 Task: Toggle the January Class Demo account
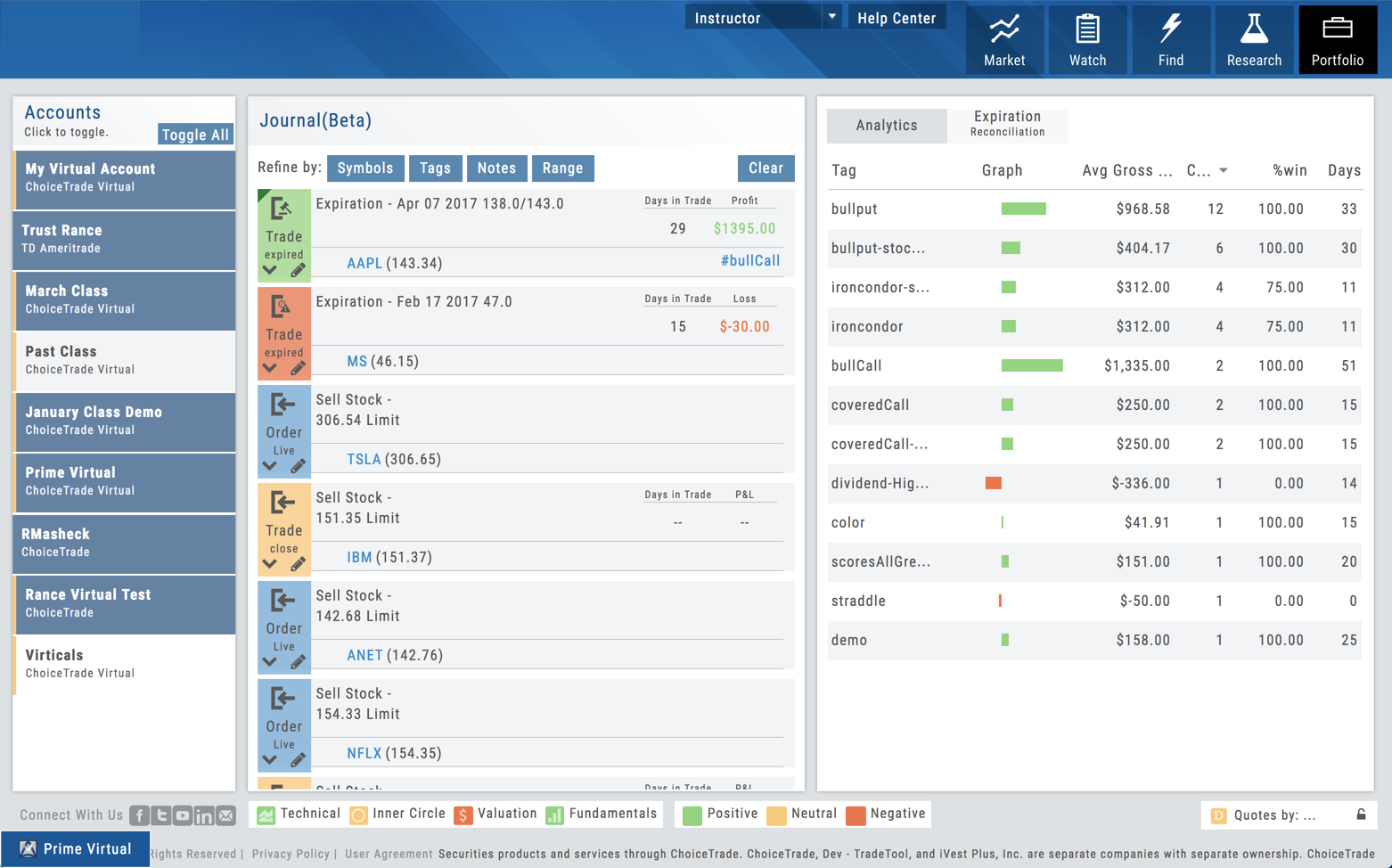tap(124, 421)
